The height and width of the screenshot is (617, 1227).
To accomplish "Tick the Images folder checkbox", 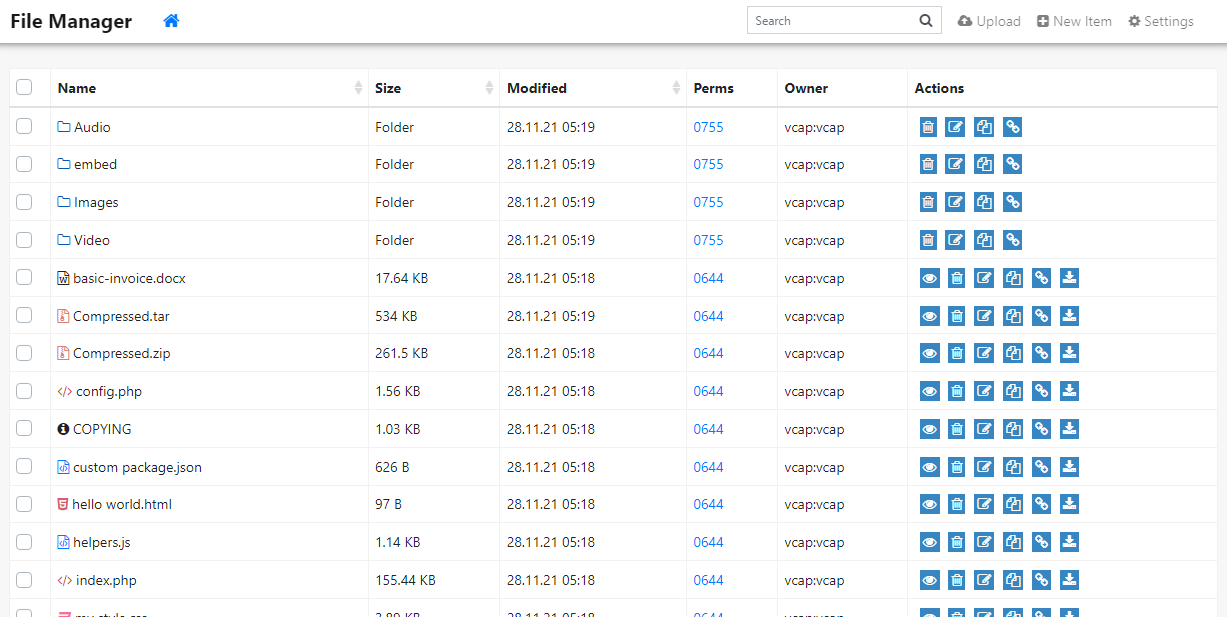I will click(24, 202).
